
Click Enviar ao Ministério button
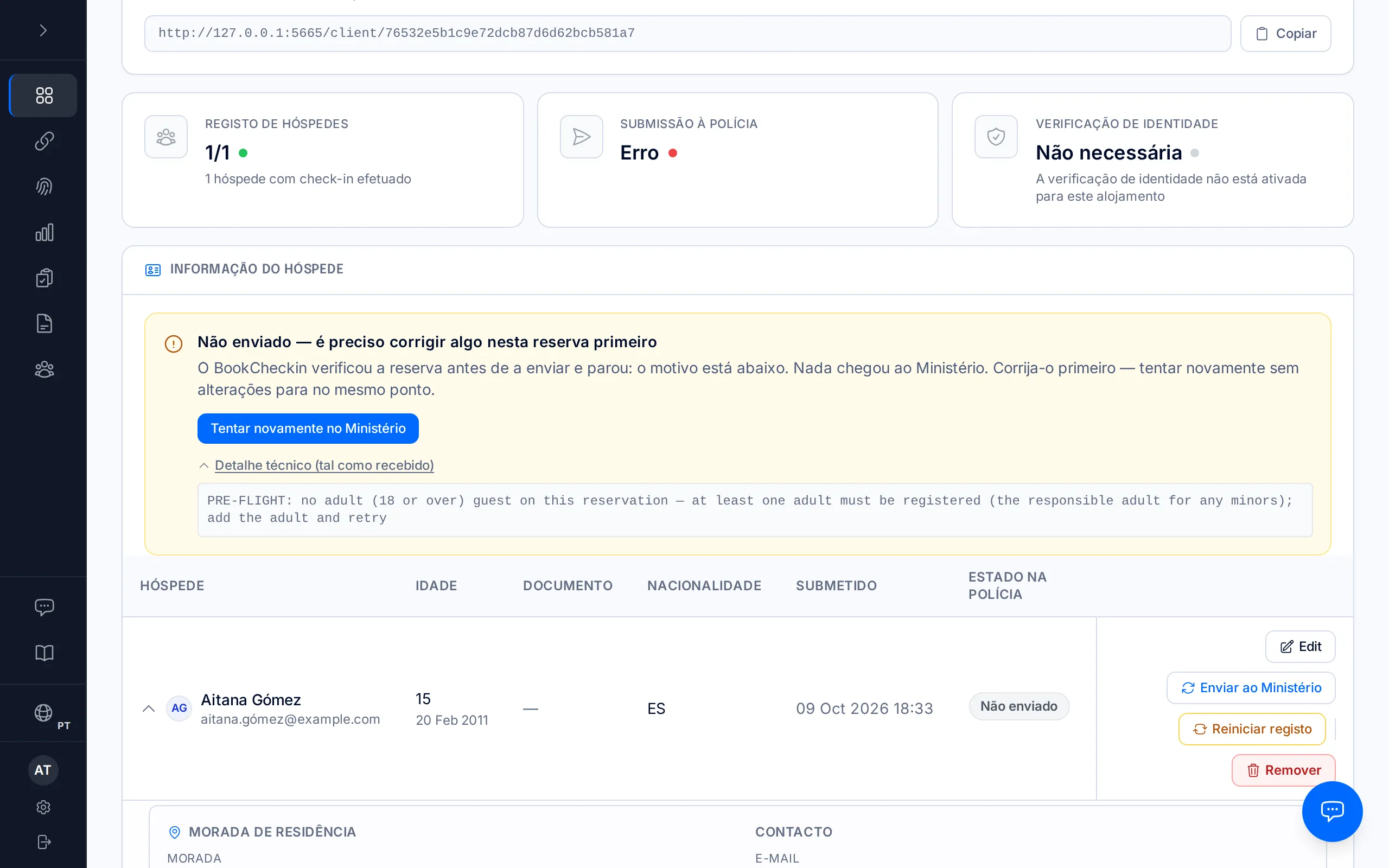point(1251,688)
